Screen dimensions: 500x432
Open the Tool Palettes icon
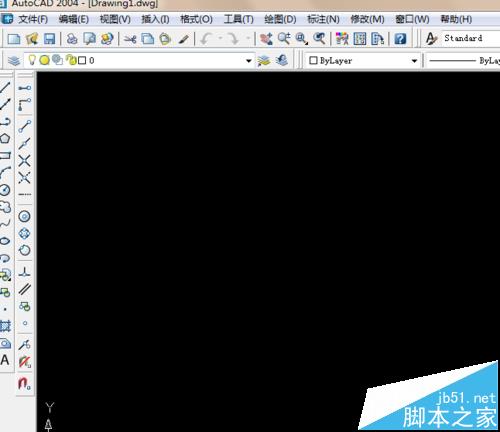click(378, 39)
